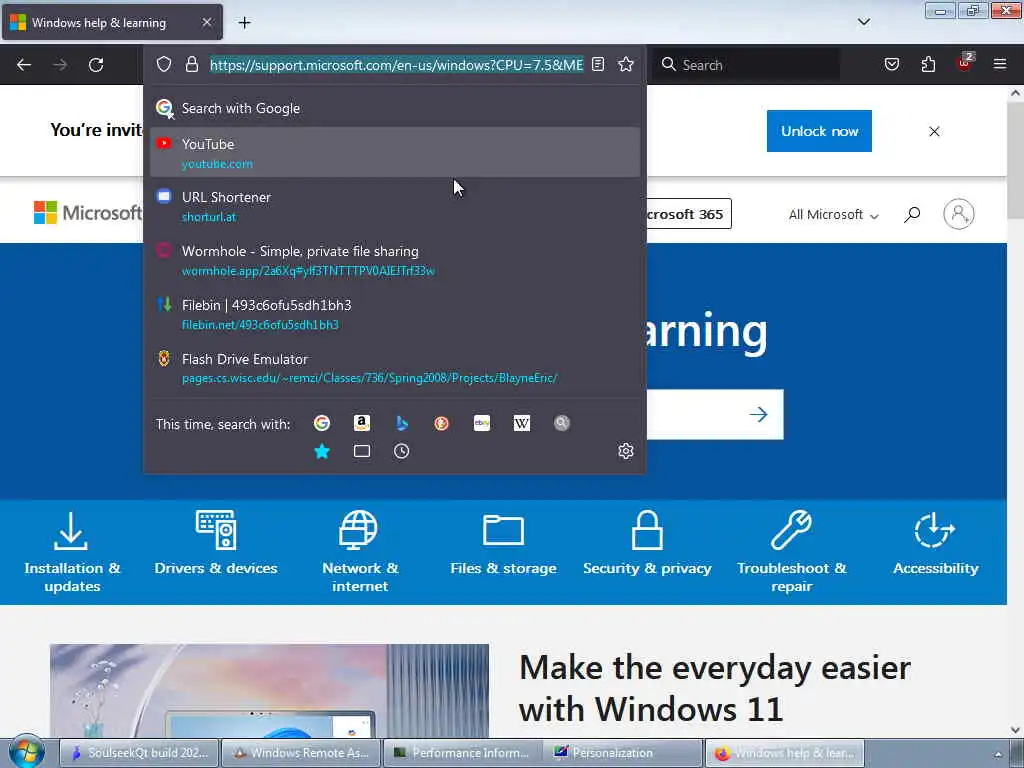Switch to Performance Information taskbar button
This screenshot has width=1024, height=768.
pos(462,753)
